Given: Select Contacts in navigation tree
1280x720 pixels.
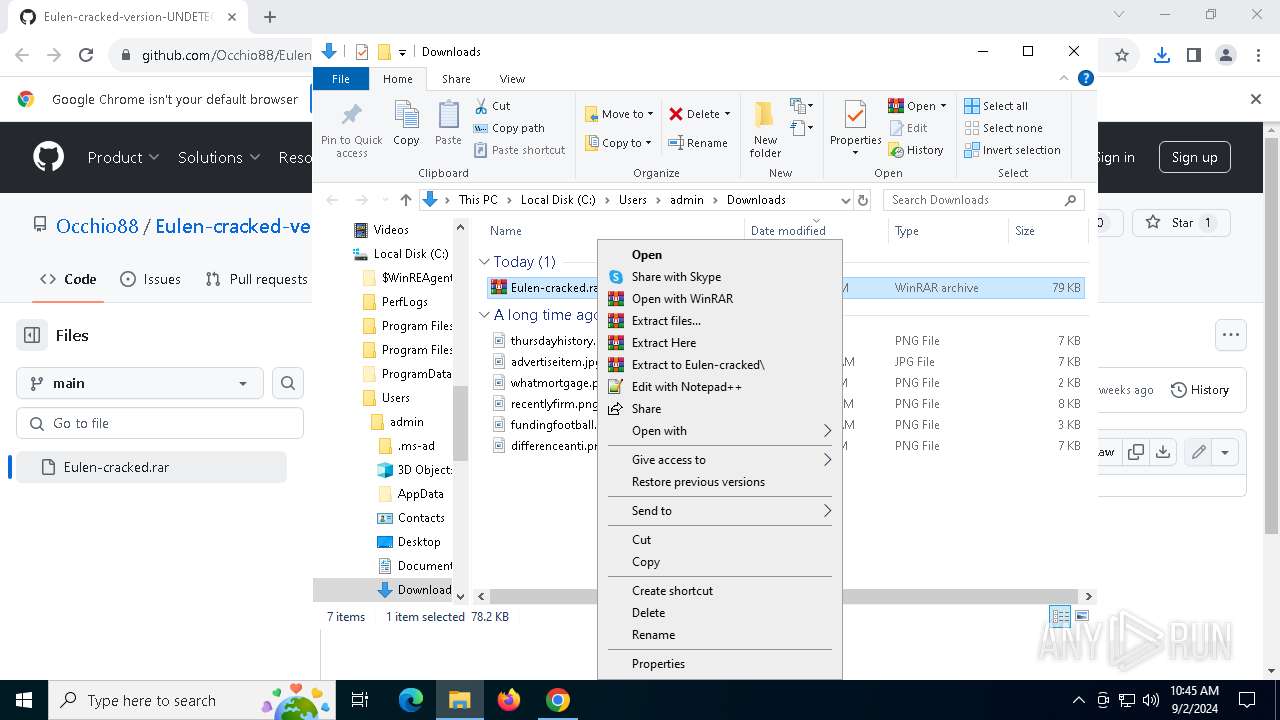Looking at the screenshot, I should (x=410, y=518).
